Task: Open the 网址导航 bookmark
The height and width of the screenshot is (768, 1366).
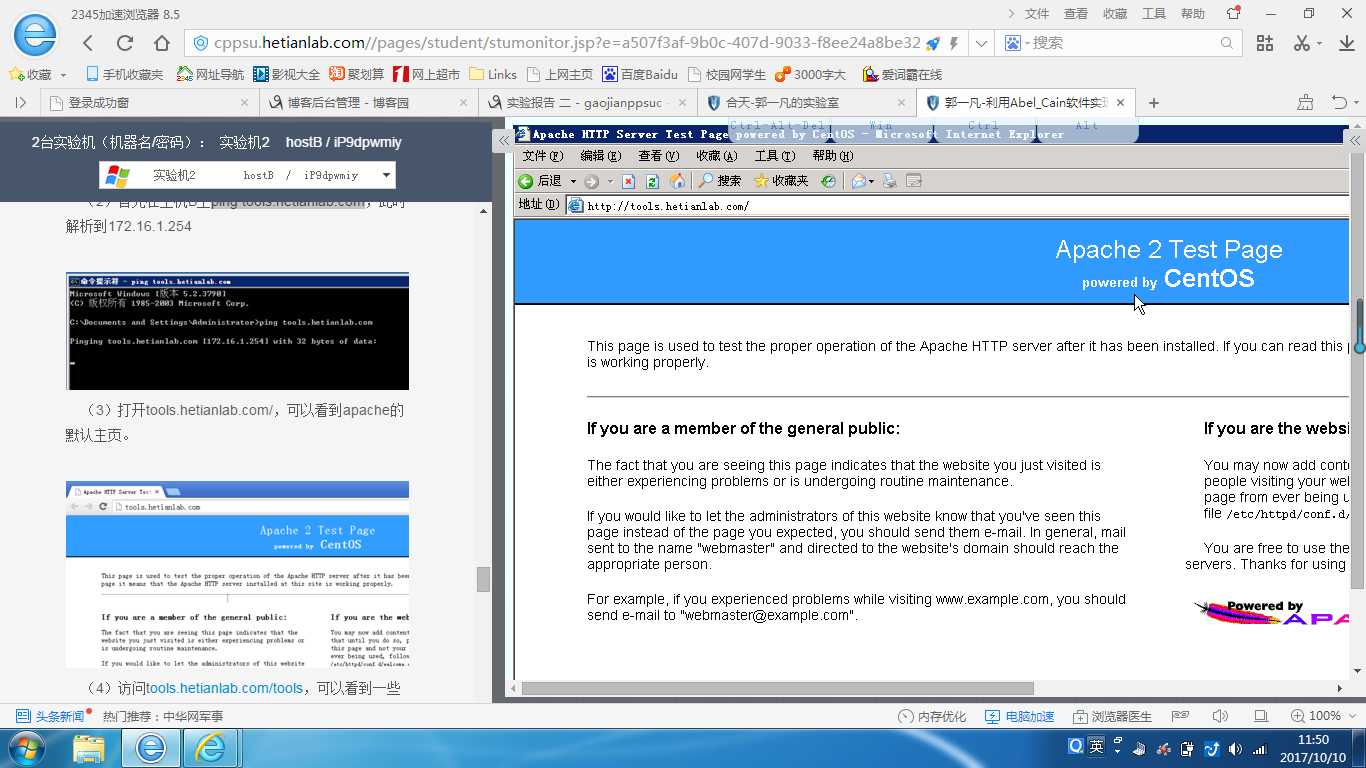Action: [210, 74]
